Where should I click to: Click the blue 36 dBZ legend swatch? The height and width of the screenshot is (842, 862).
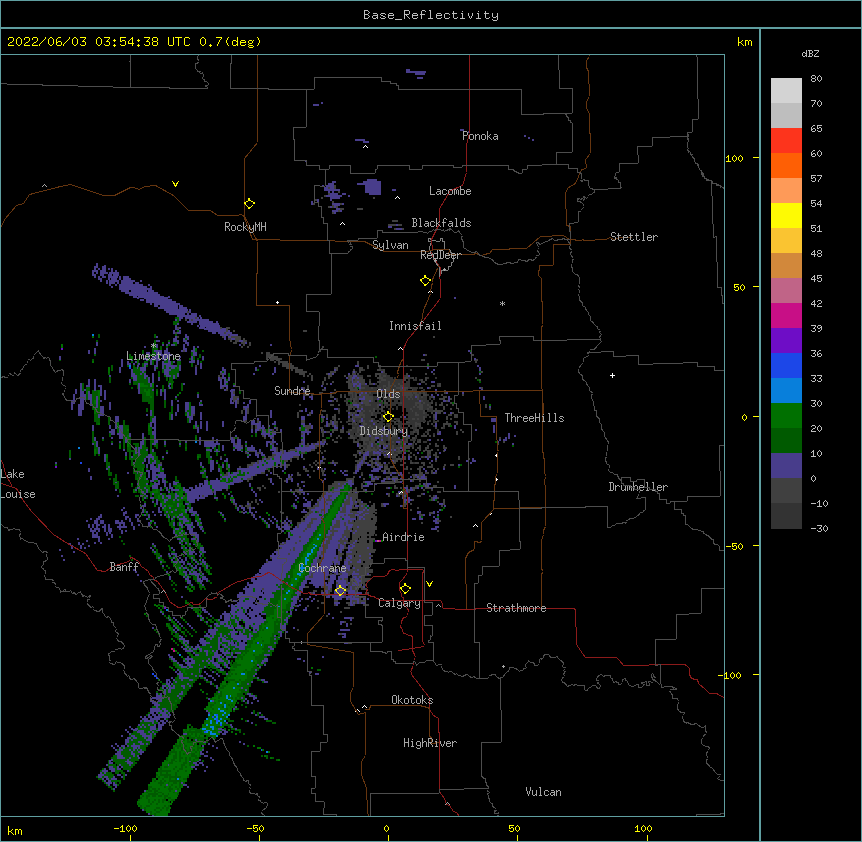pos(786,365)
